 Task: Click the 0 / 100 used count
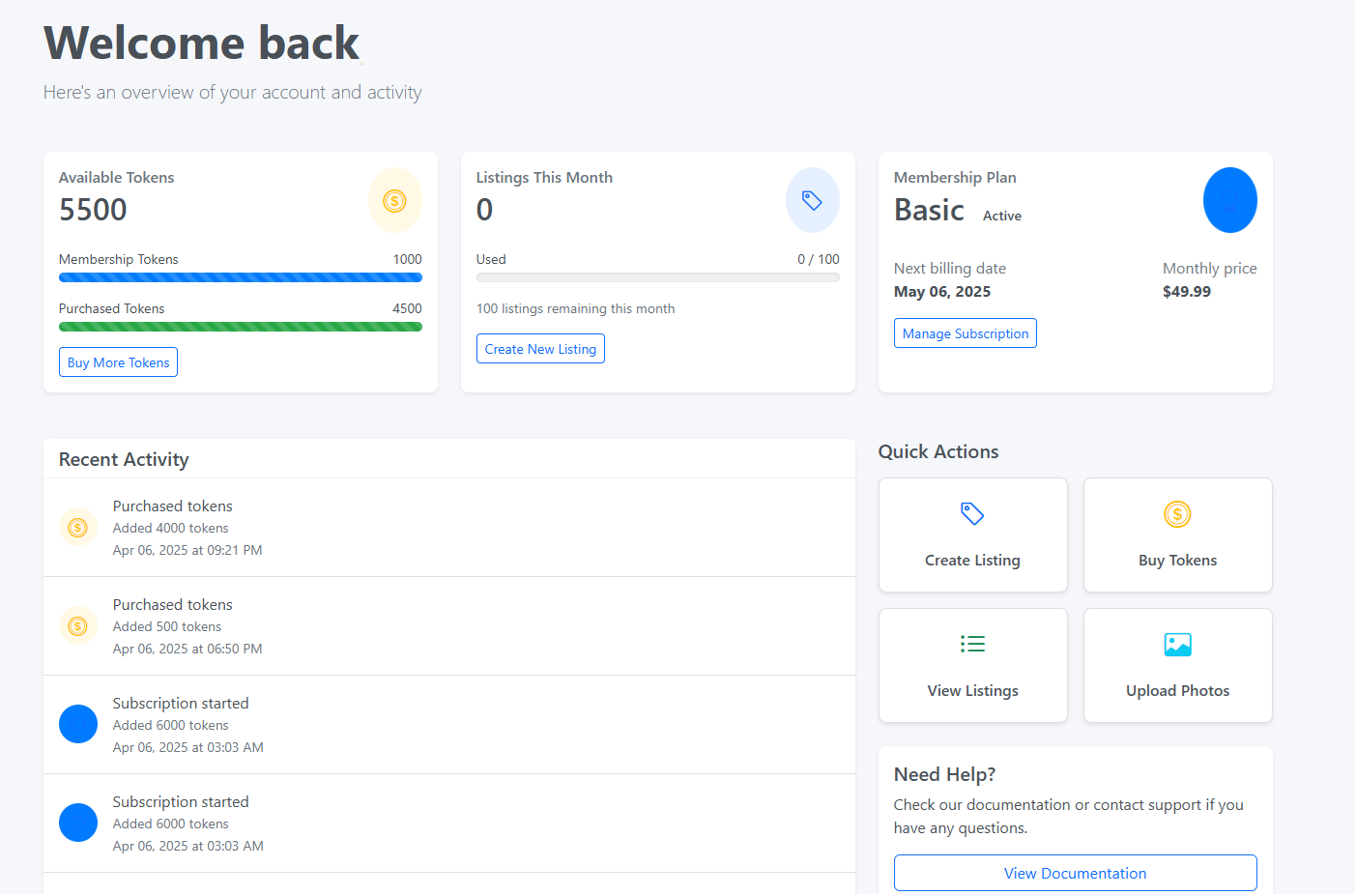(x=819, y=259)
